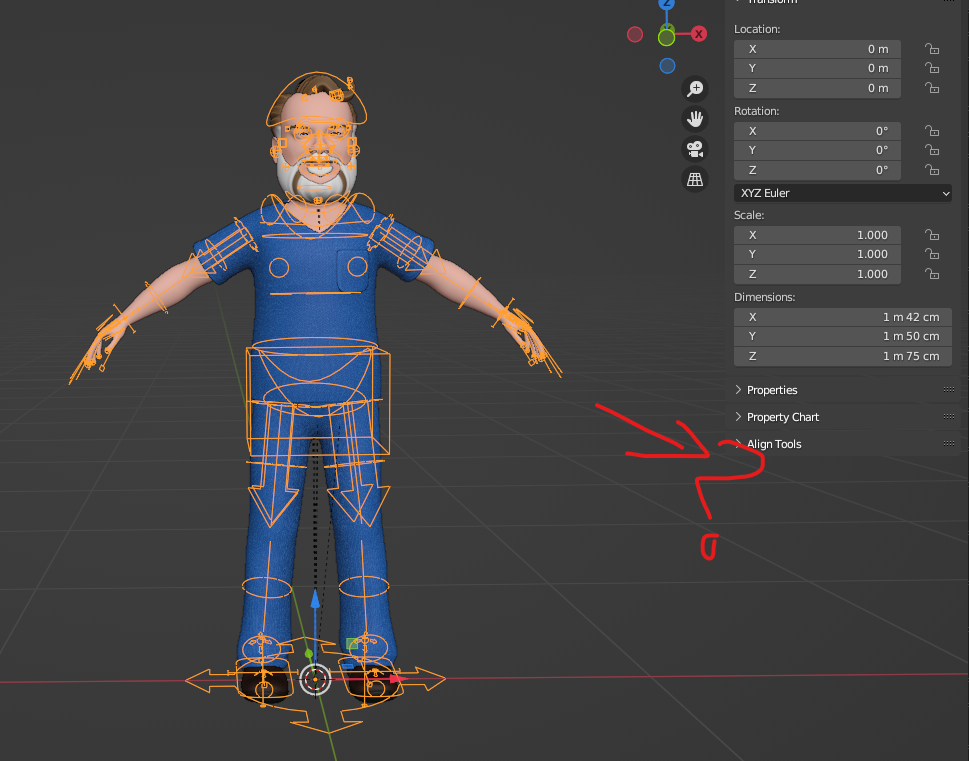Click the Scale Z value field
Viewport: 969px width, 761px height.
pyautogui.click(x=817, y=274)
